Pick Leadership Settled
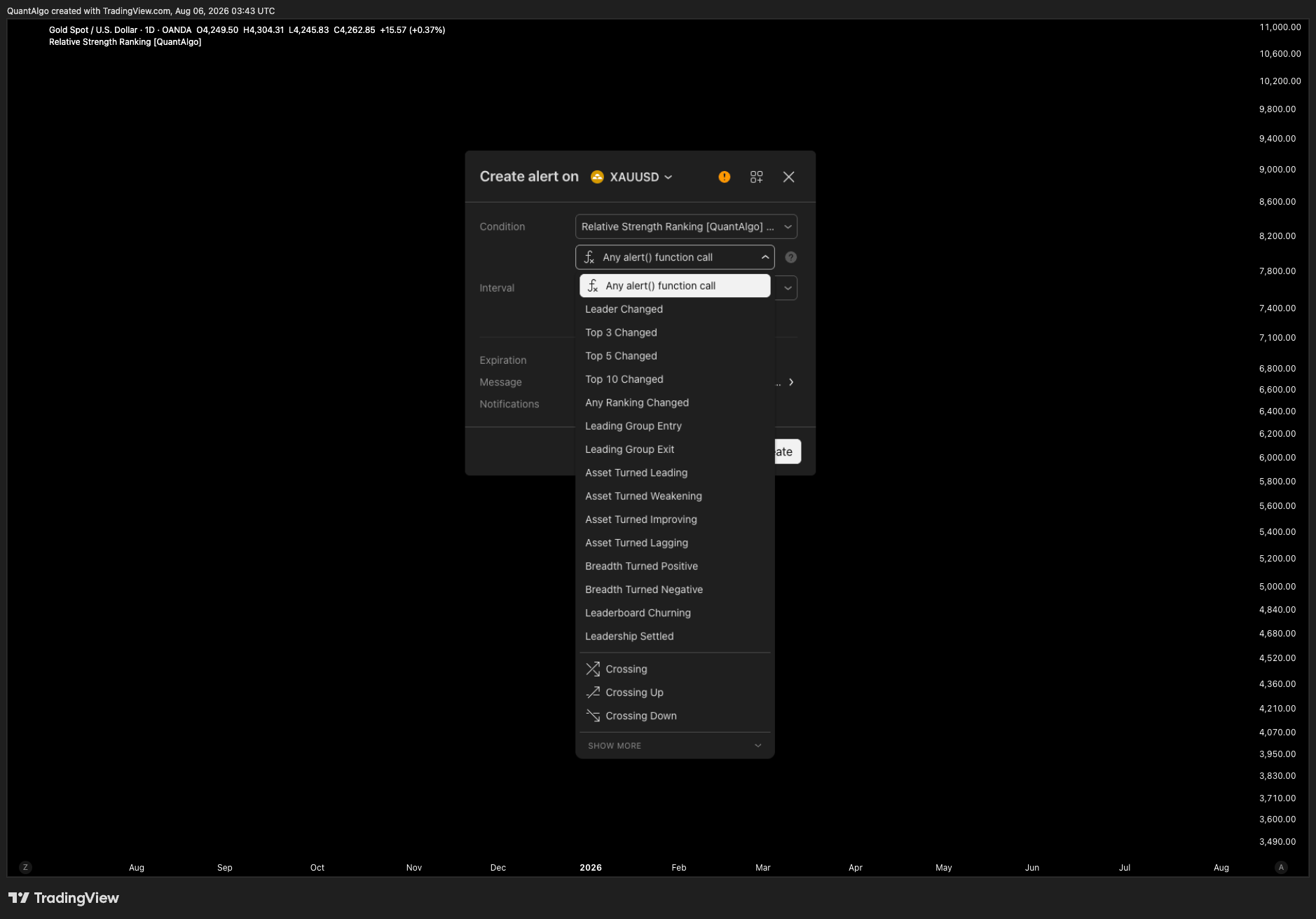 pyautogui.click(x=675, y=637)
